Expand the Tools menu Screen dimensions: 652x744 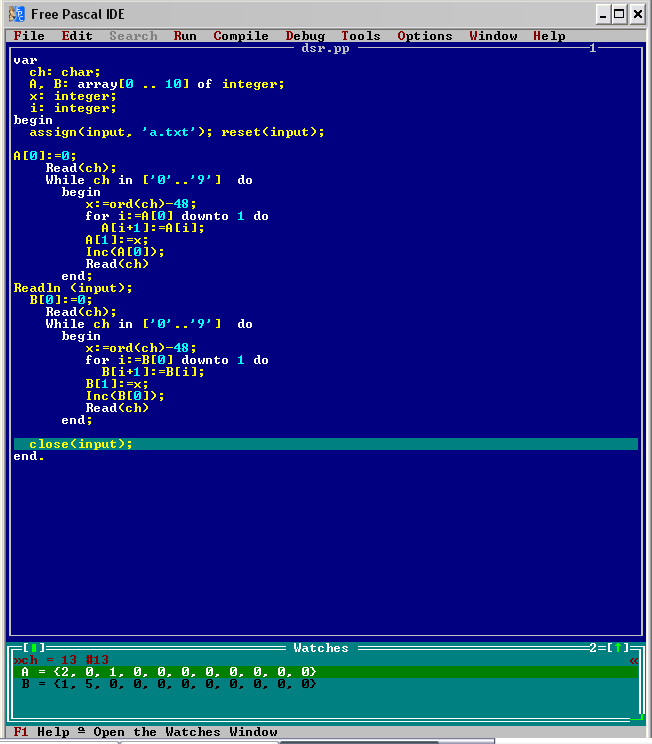click(x=361, y=36)
